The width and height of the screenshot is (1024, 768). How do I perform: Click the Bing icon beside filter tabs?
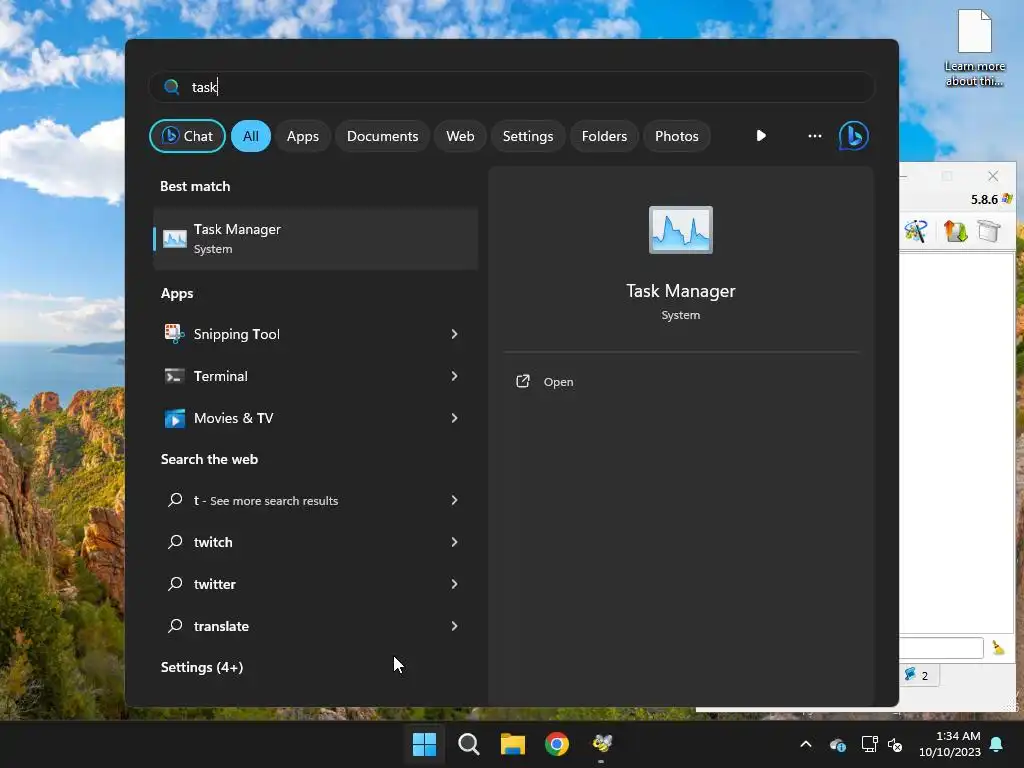point(854,136)
